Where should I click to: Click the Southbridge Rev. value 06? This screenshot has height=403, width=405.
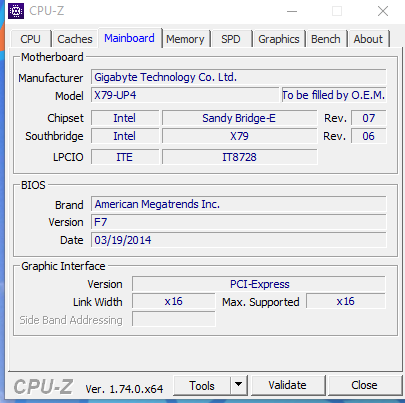click(x=369, y=136)
